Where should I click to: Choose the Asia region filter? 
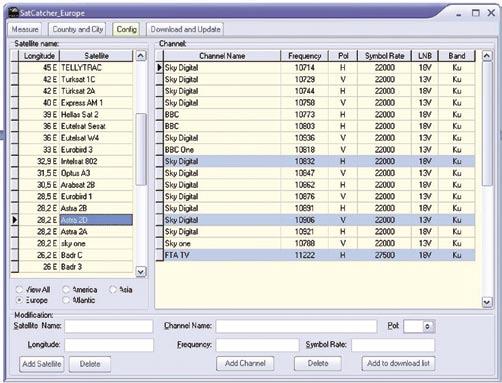[x=113, y=290]
